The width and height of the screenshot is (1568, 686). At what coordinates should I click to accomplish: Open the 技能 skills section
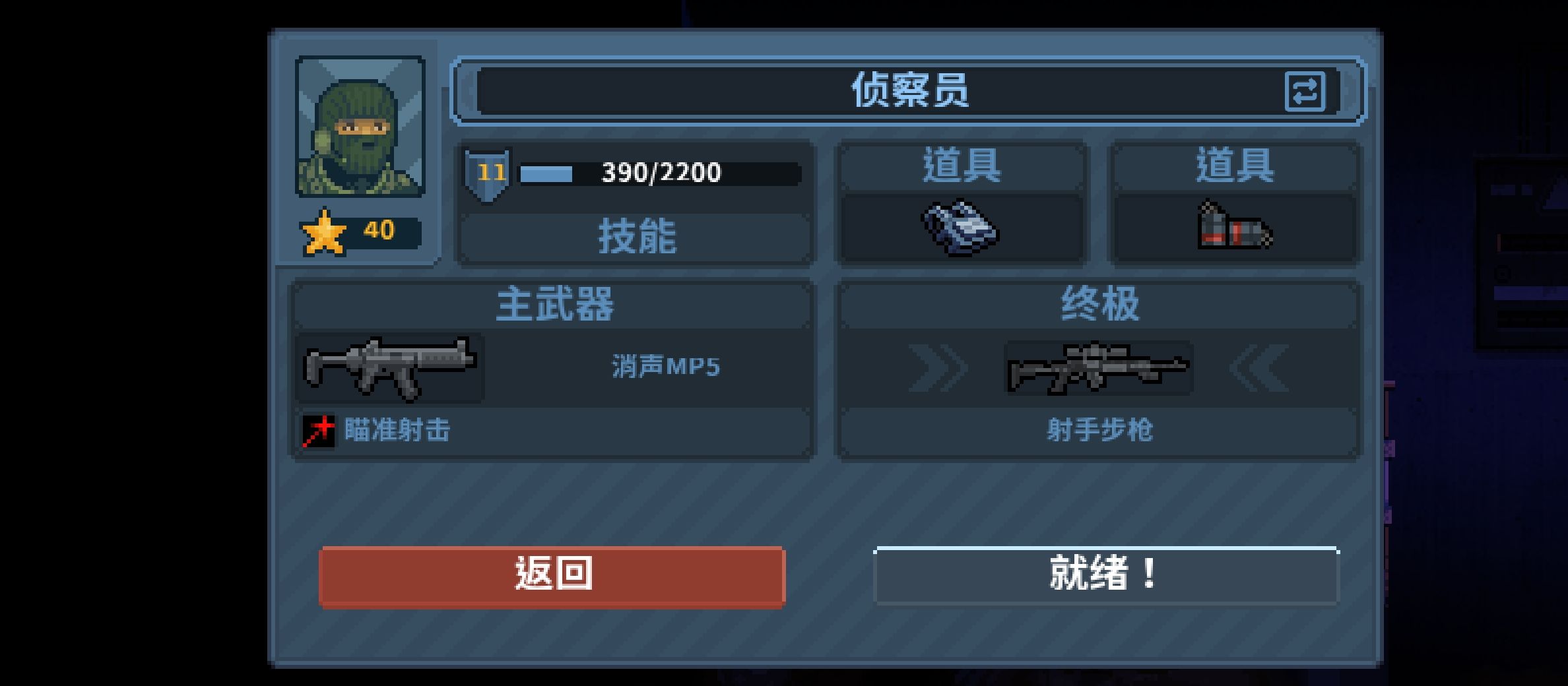pos(636,237)
